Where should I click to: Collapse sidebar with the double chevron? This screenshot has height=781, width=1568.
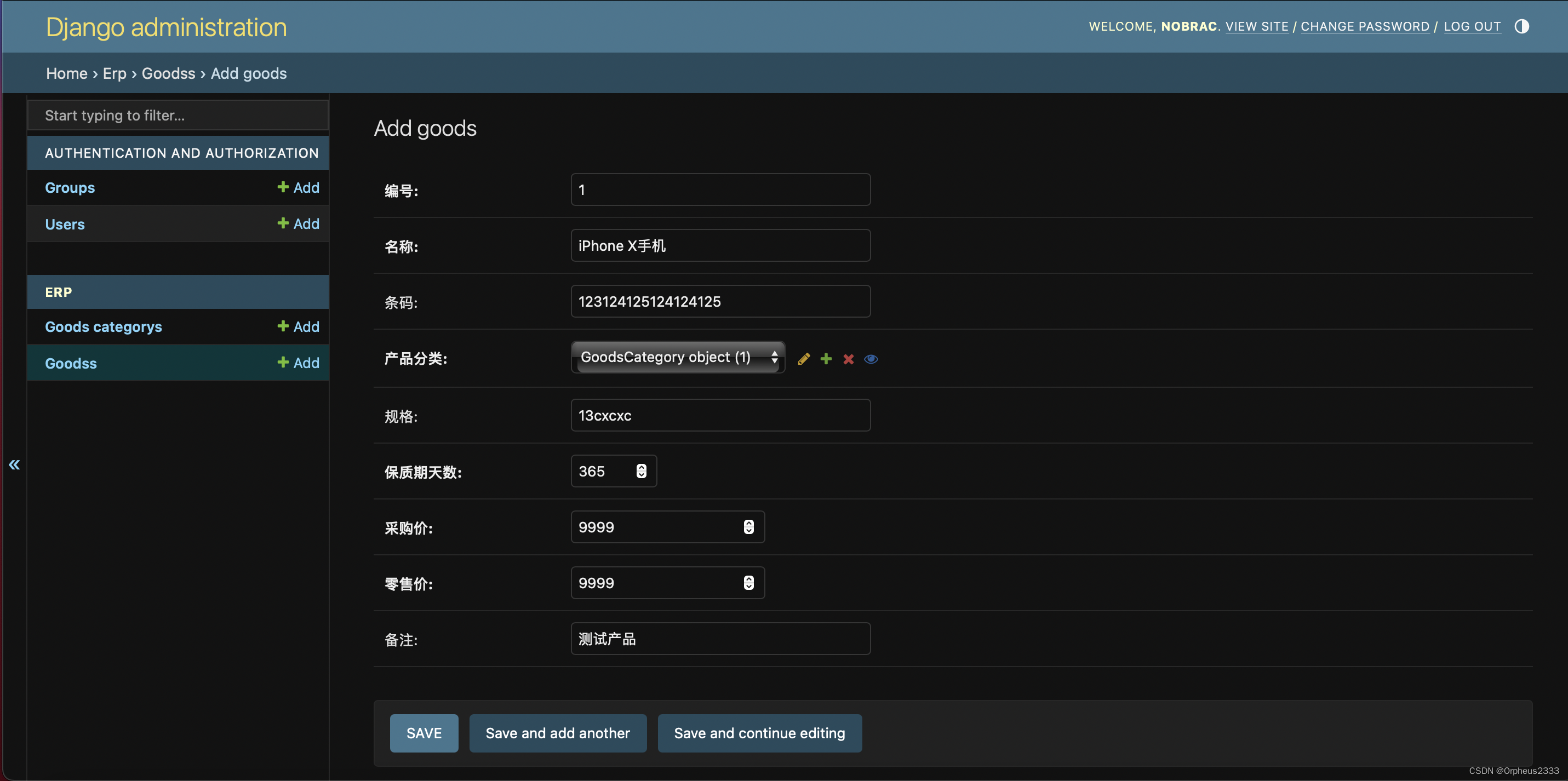(x=14, y=465)
